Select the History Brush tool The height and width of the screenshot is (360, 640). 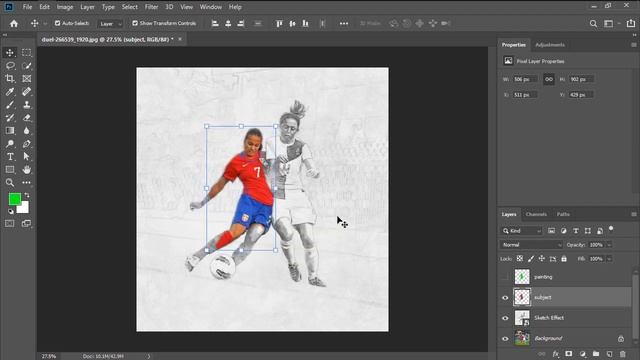click(10, 118)
